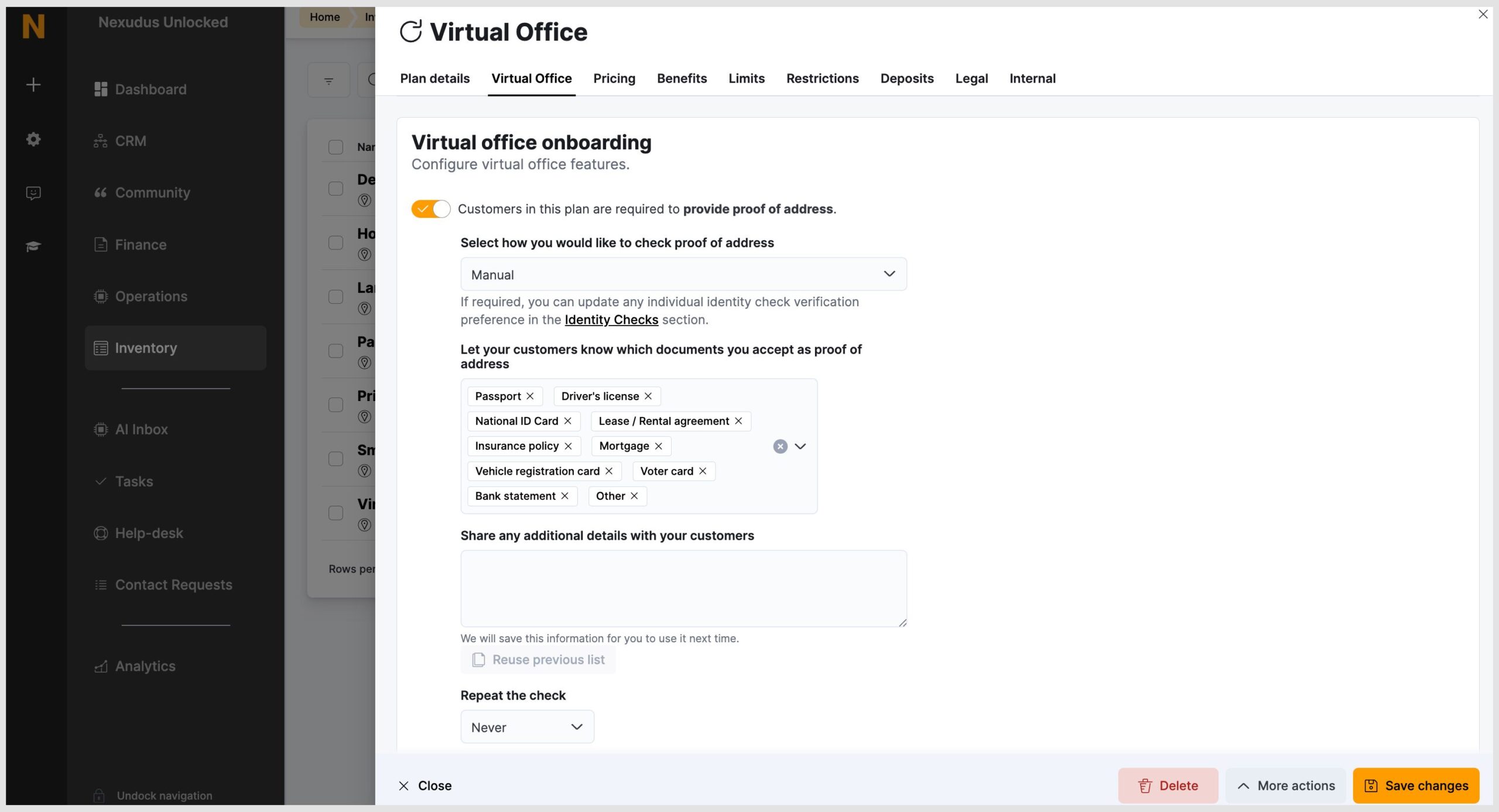Open the Repeat the check Never dropdown
The height and width of the screenshot is (812, 1499).
coord(527,727)
